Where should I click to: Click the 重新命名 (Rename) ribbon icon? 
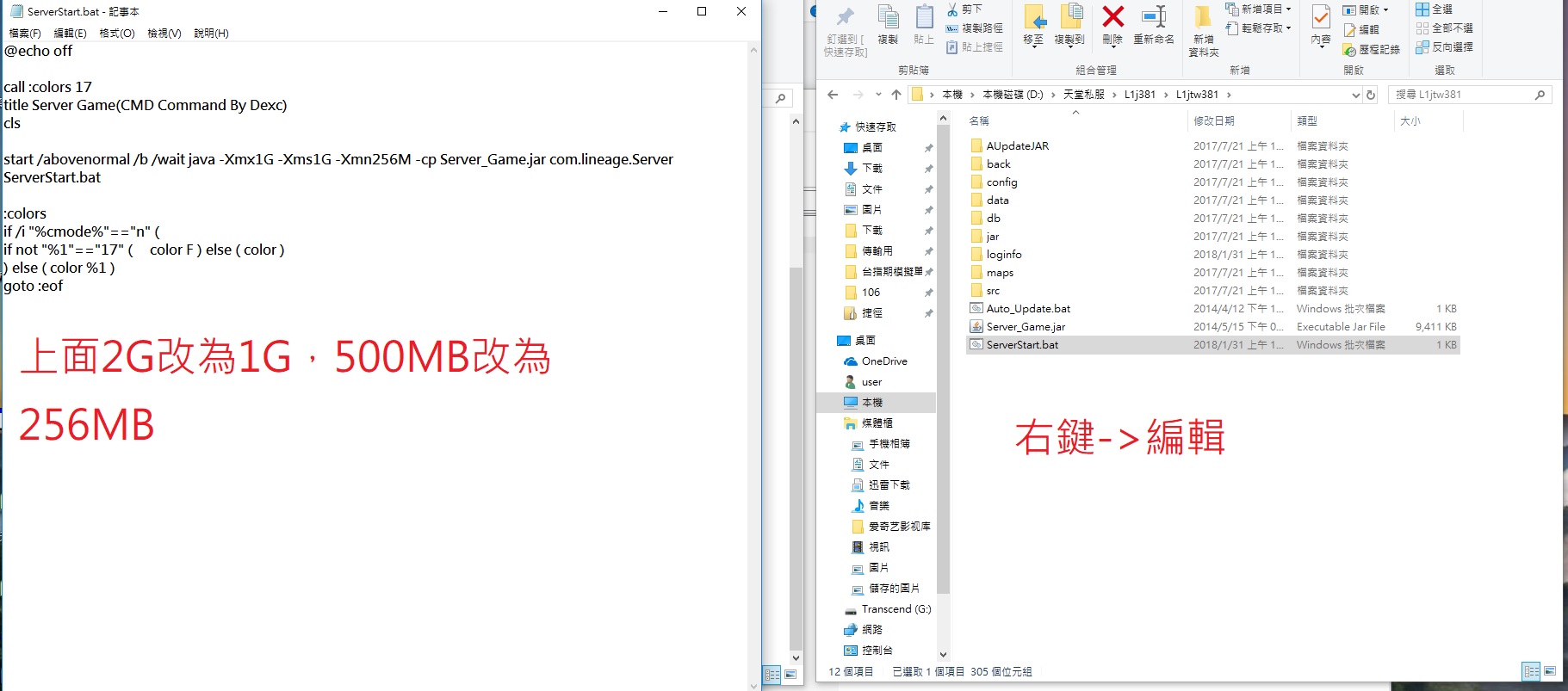tap(1154, 25)
